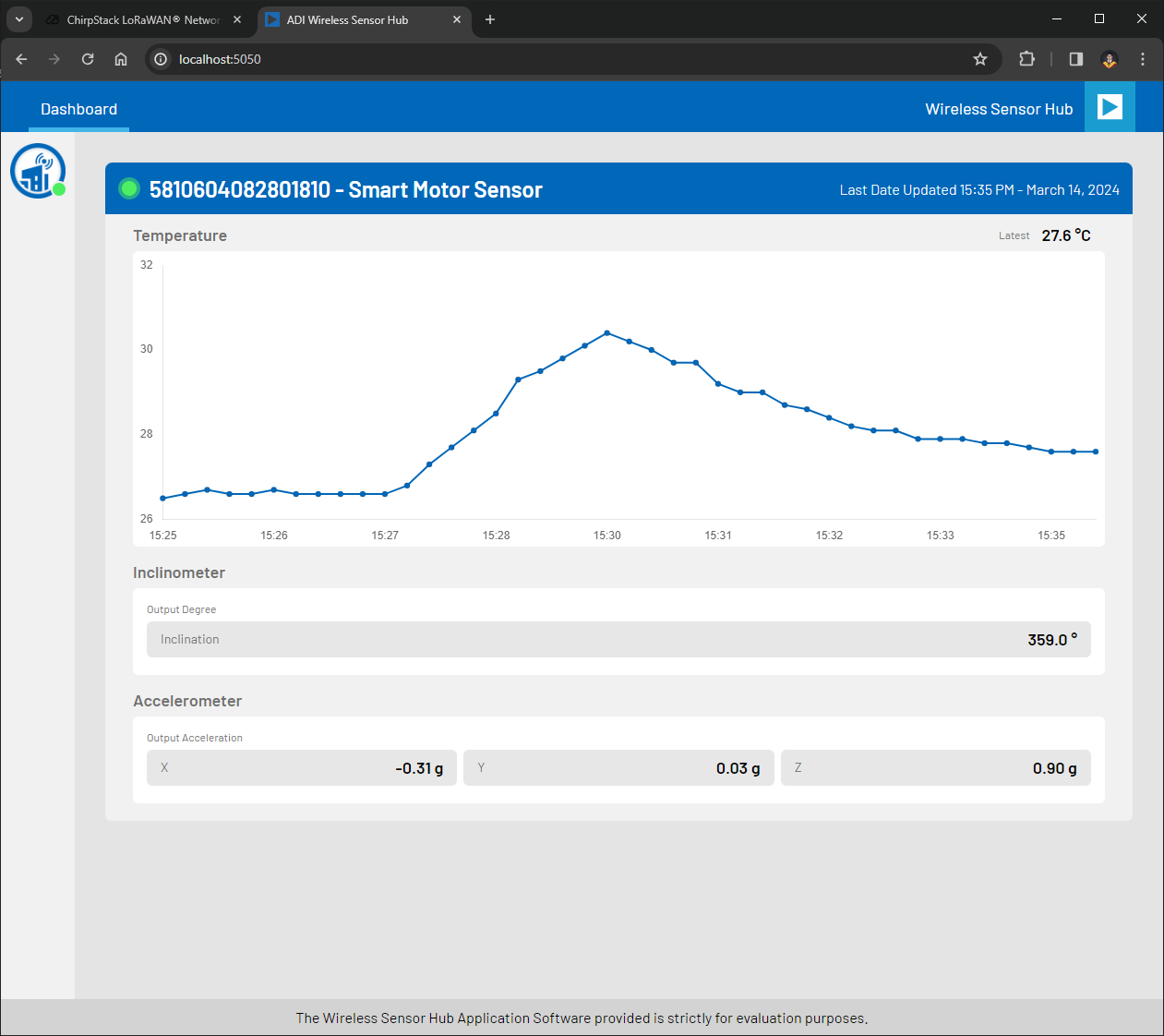
Task: Open the browser extensions icon
Action: [1026, 58]
